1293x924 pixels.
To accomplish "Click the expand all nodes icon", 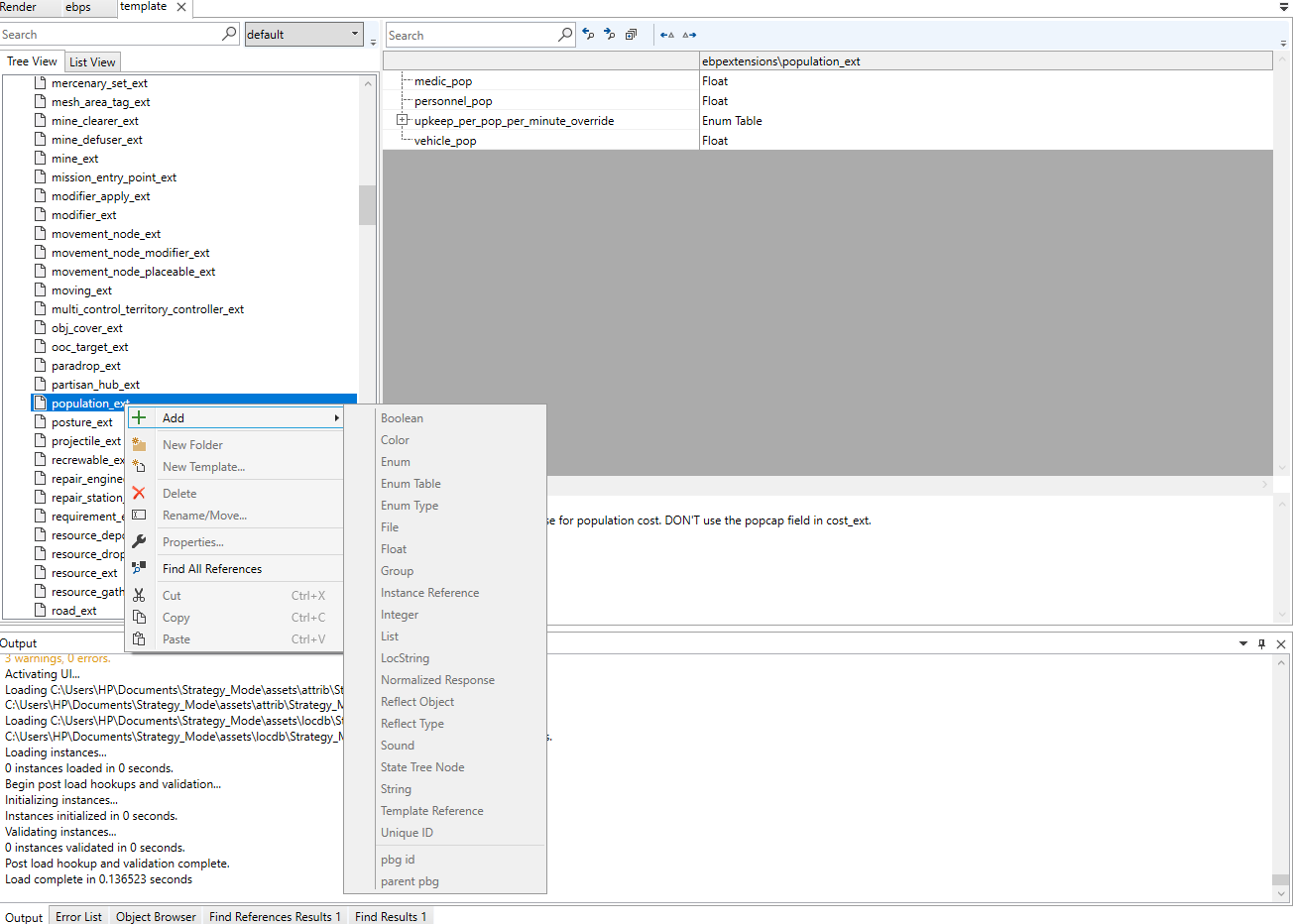I will tap(631, 35).
